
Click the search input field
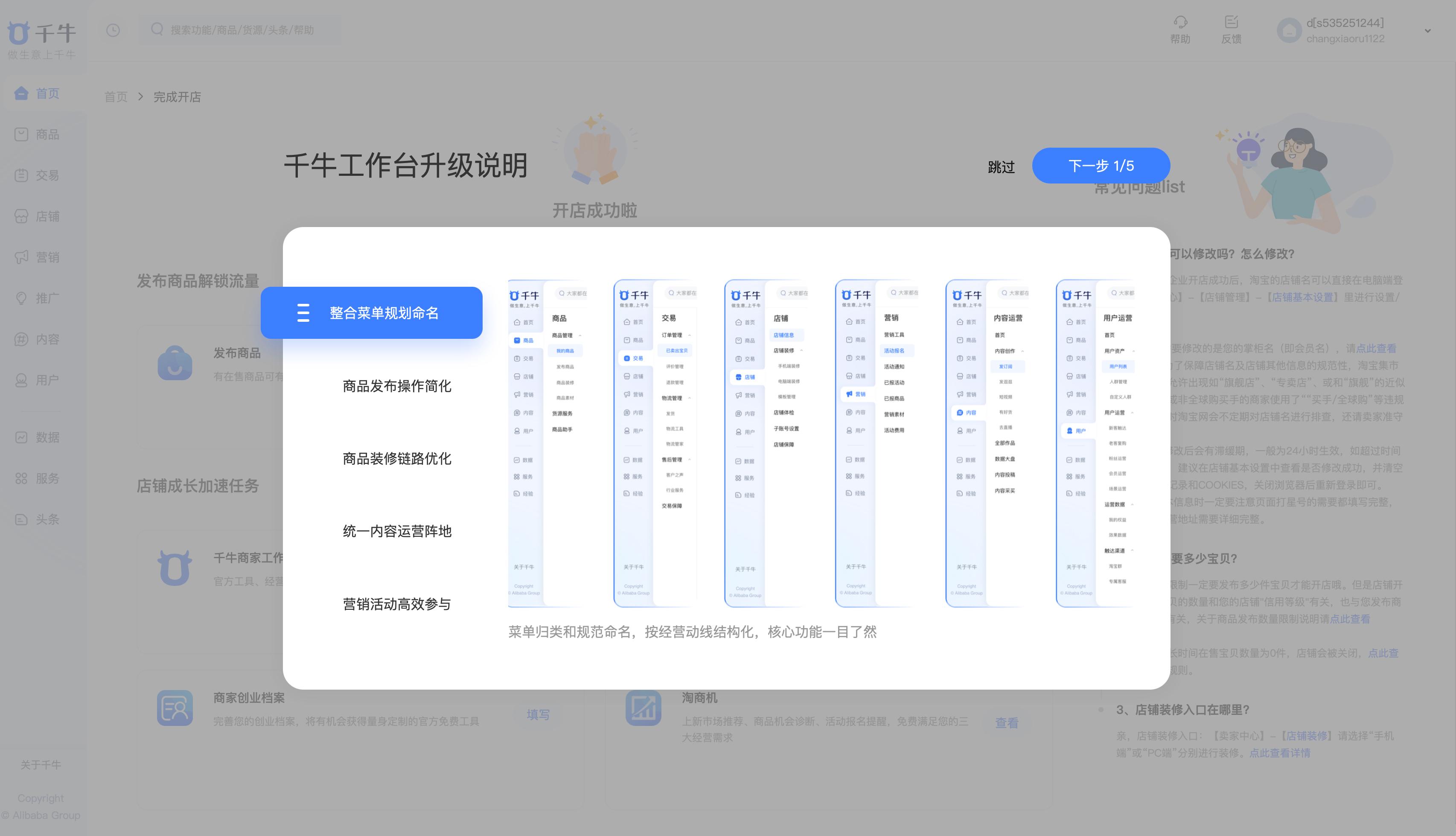point(241,30)
